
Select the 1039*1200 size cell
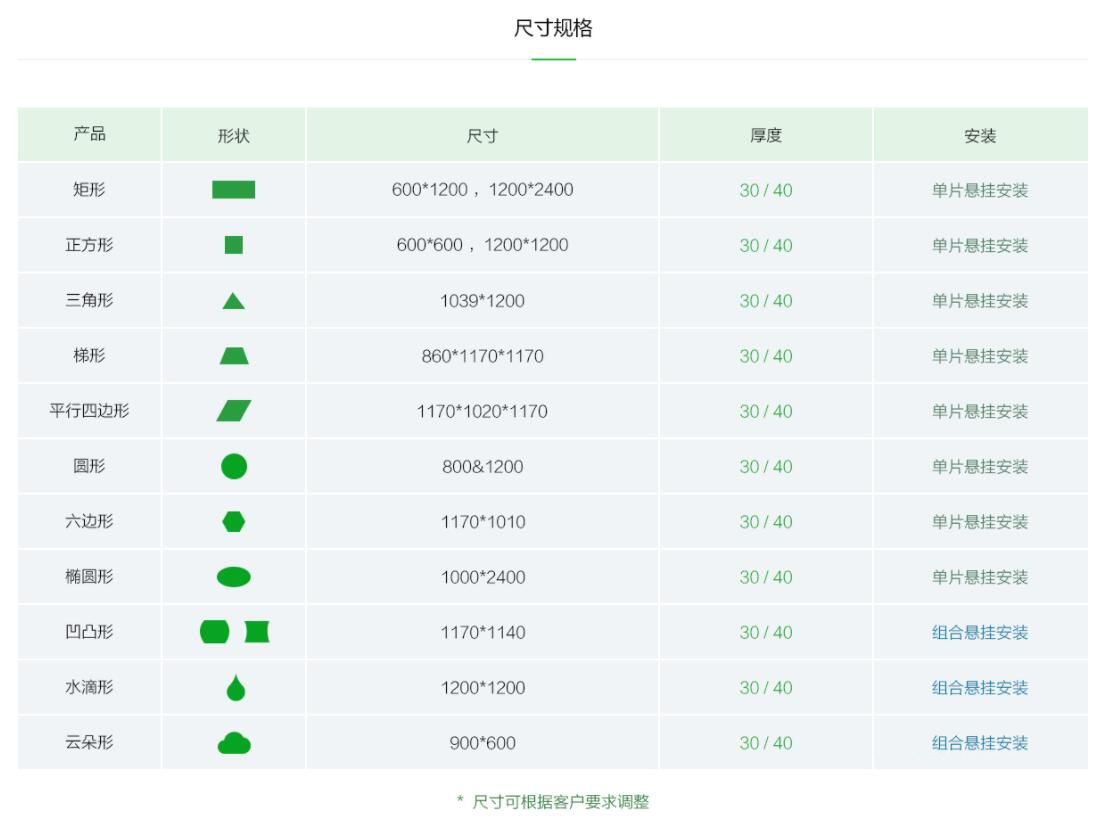tap(482, 301)
